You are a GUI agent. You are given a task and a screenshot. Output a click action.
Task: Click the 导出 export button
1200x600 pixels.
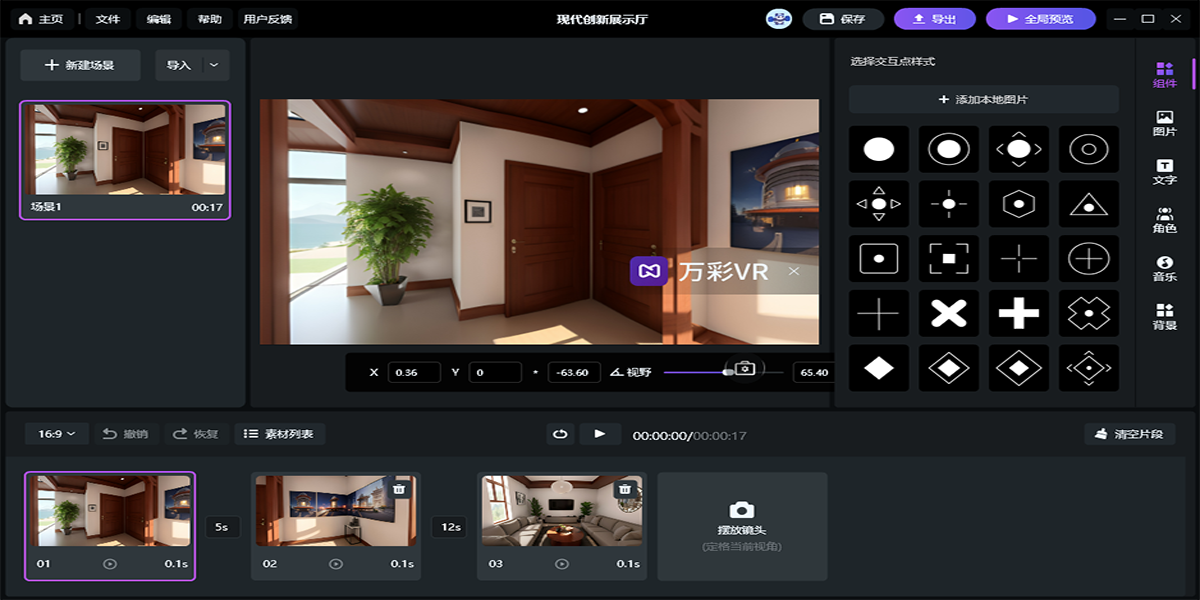[933, 19]
